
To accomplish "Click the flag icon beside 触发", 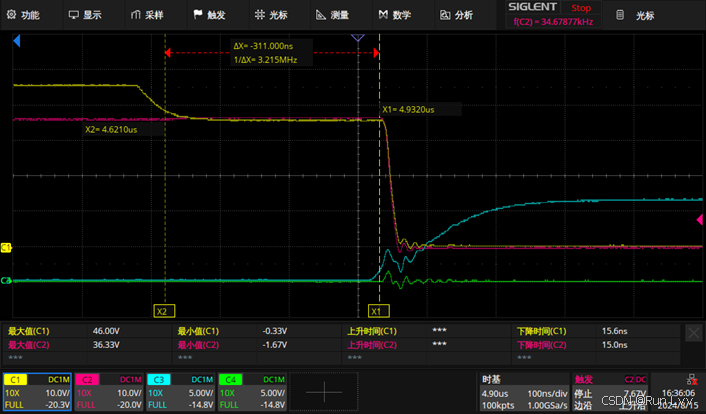I will [198, 15].
